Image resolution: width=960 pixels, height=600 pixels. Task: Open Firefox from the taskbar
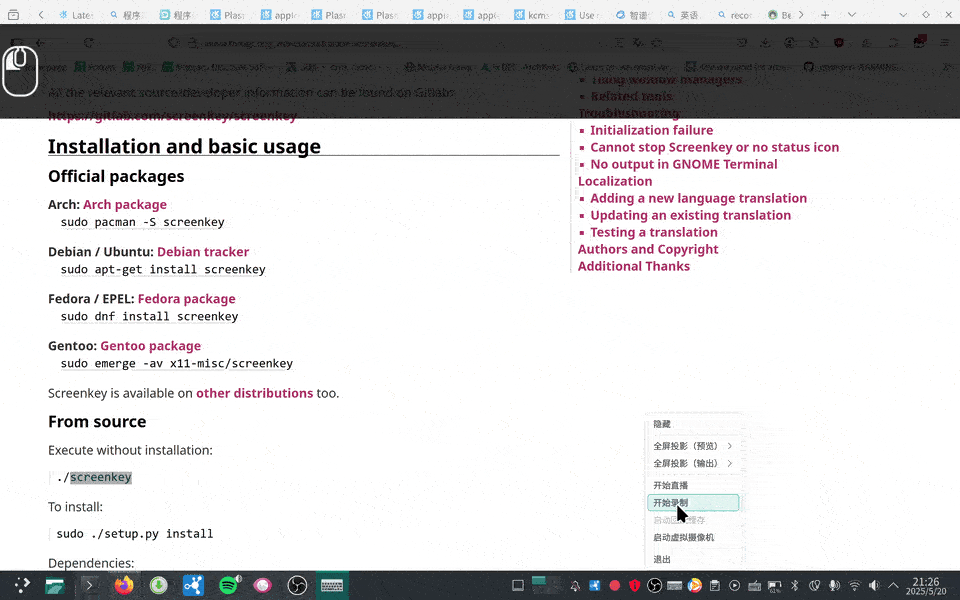tap(124, 585)
